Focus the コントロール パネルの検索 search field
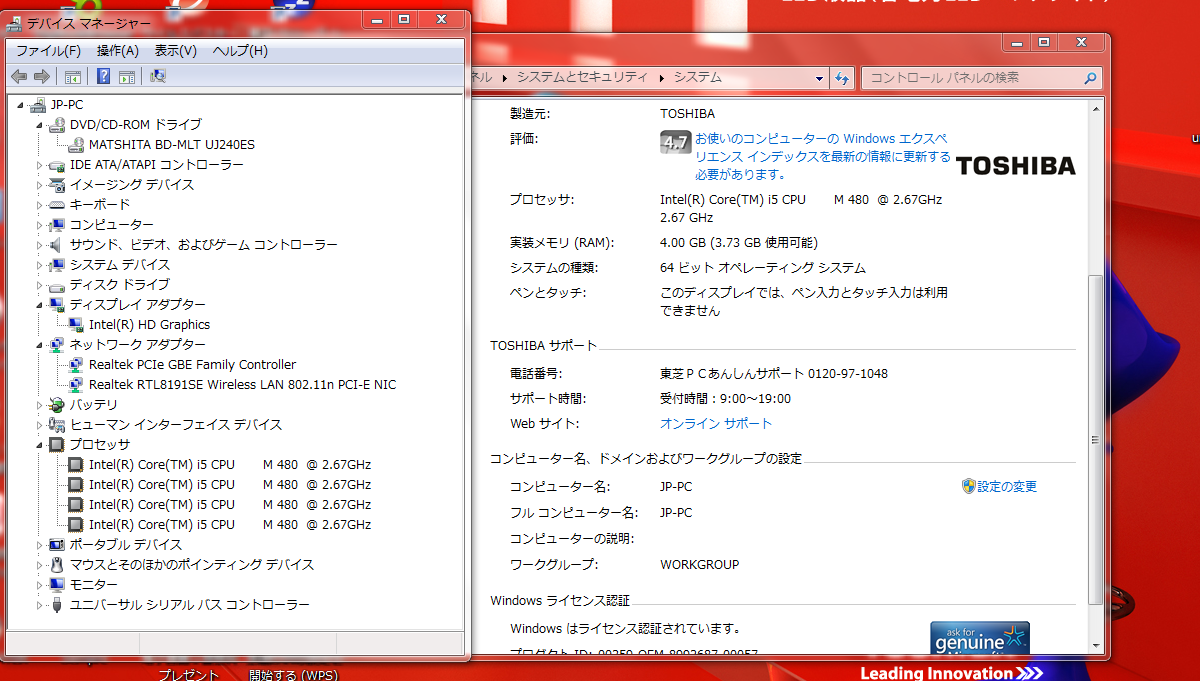Screen dimensions: 1200x681 pyautogui.click(x=972, y=77)
